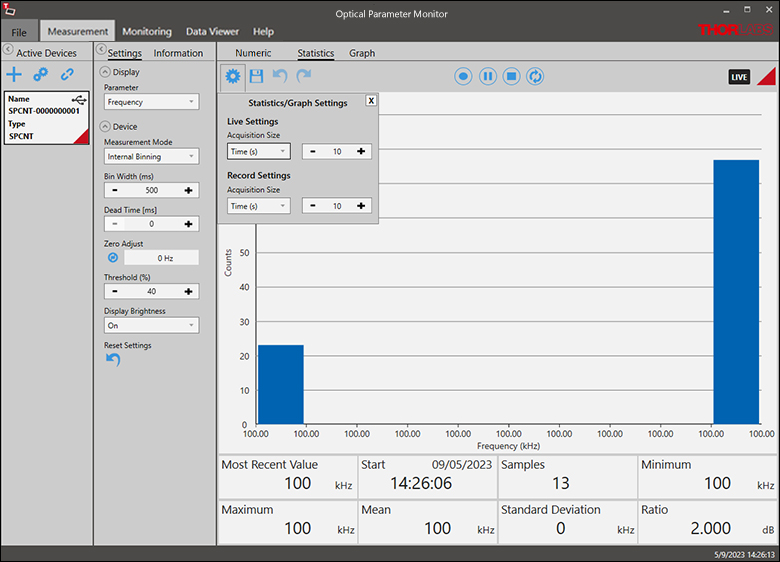Click the Zero Adjust icon
The image size is (780, 562).
(x=113, y=257)
